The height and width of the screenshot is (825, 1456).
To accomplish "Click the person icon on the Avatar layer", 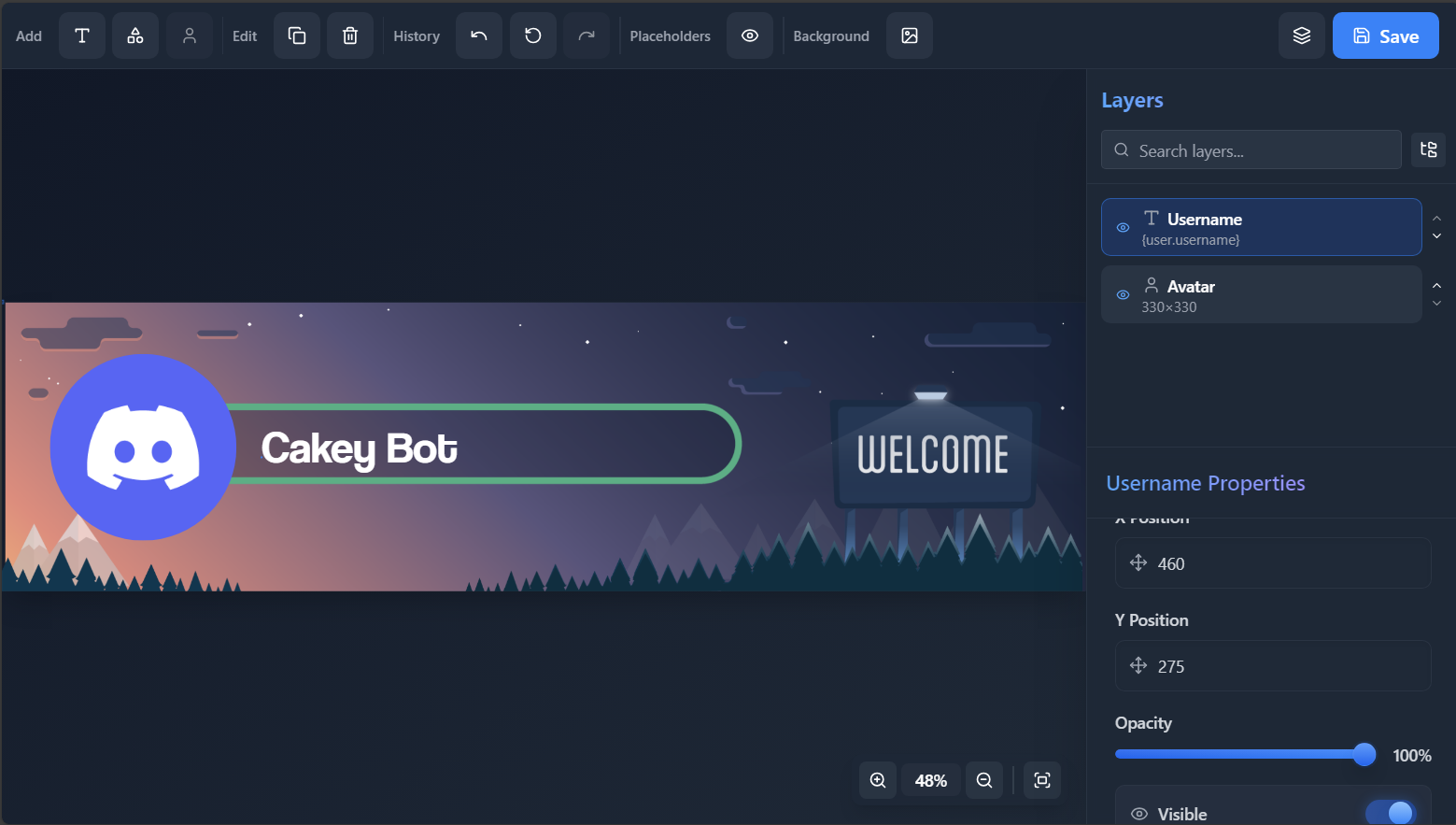I will point(1152,285).
